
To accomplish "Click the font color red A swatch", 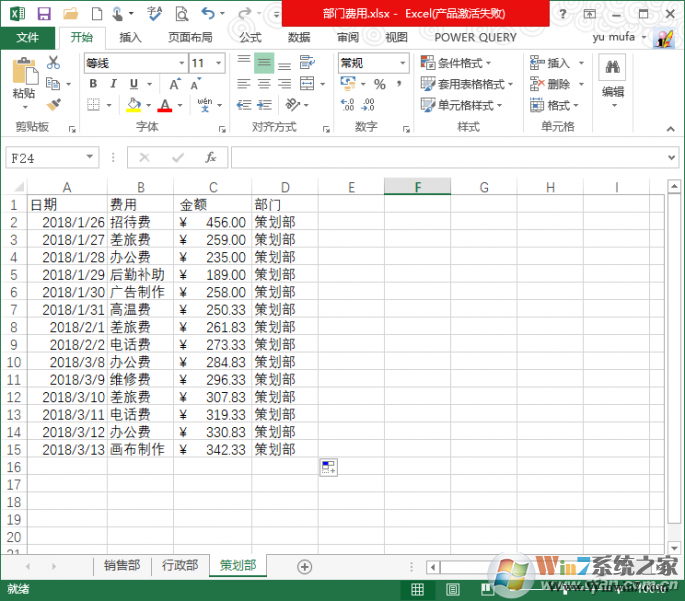I will tap(165, 105).
